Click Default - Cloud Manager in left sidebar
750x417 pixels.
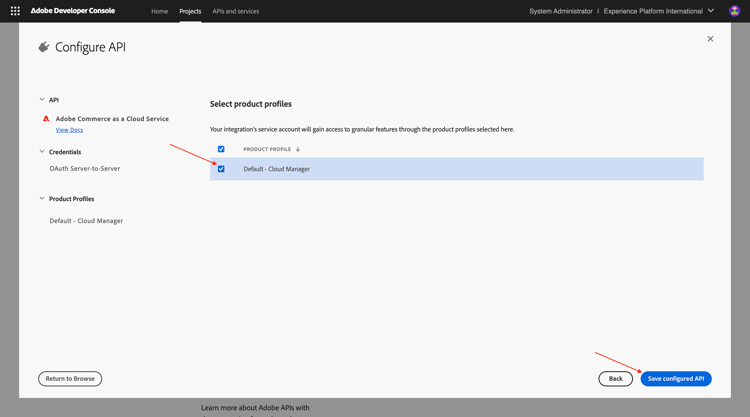(x=86, y=220)
